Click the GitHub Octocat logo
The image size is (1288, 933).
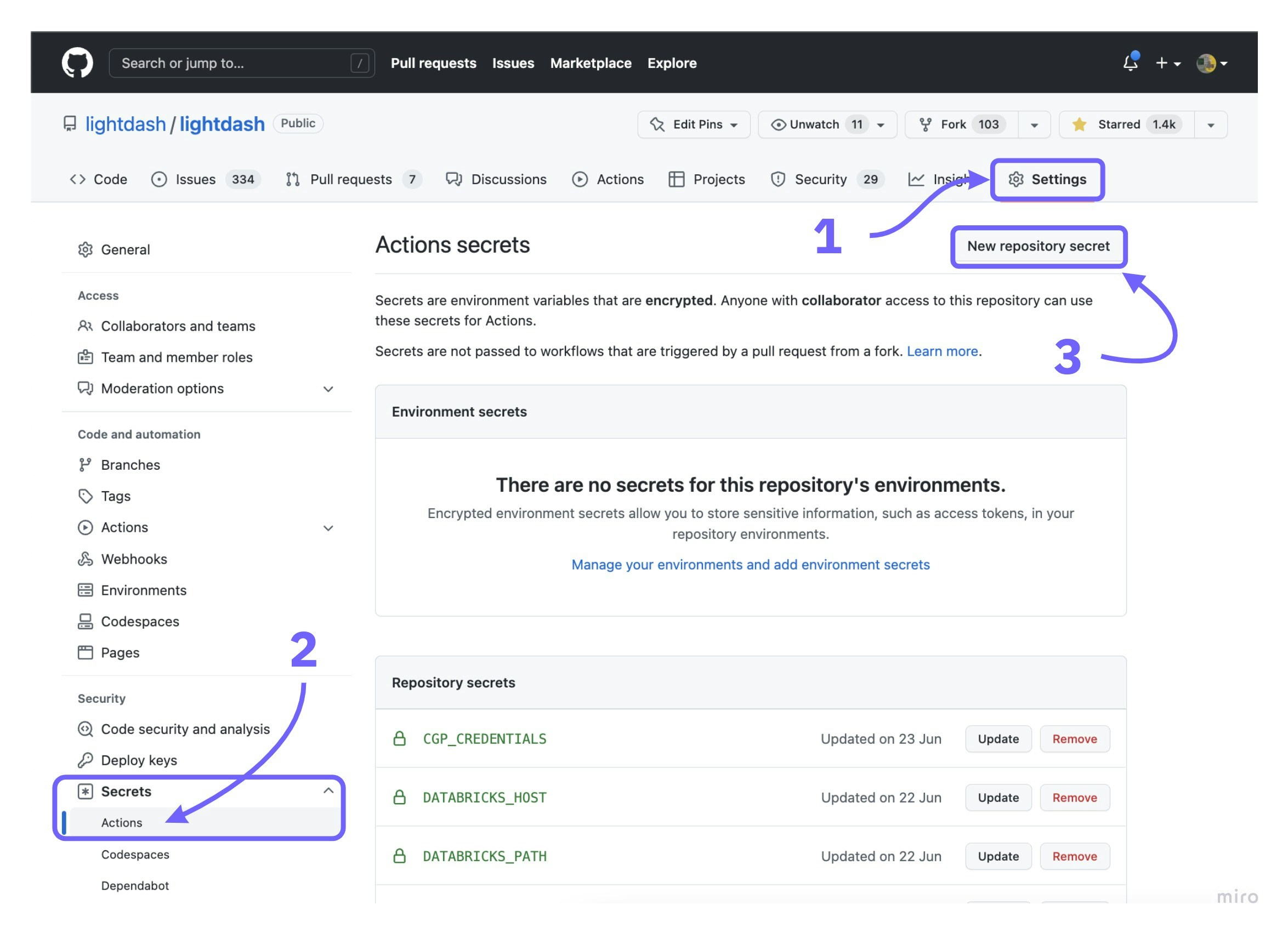pos(77,63)
